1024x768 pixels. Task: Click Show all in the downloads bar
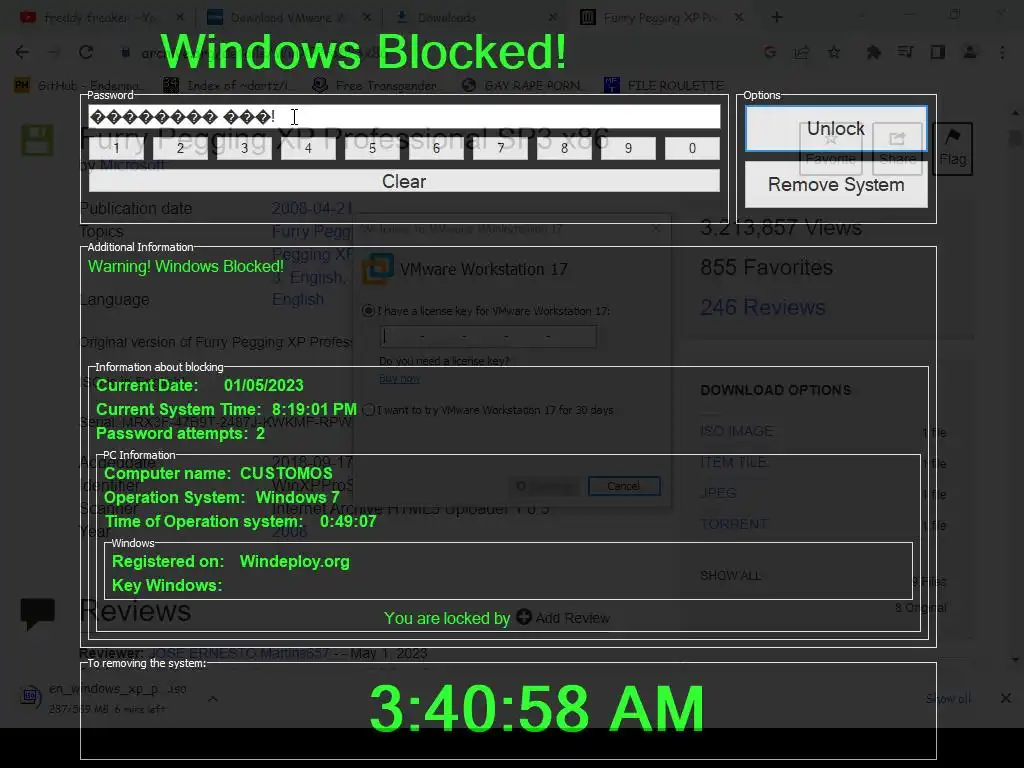pyautogui.click(x=948, y=699)
